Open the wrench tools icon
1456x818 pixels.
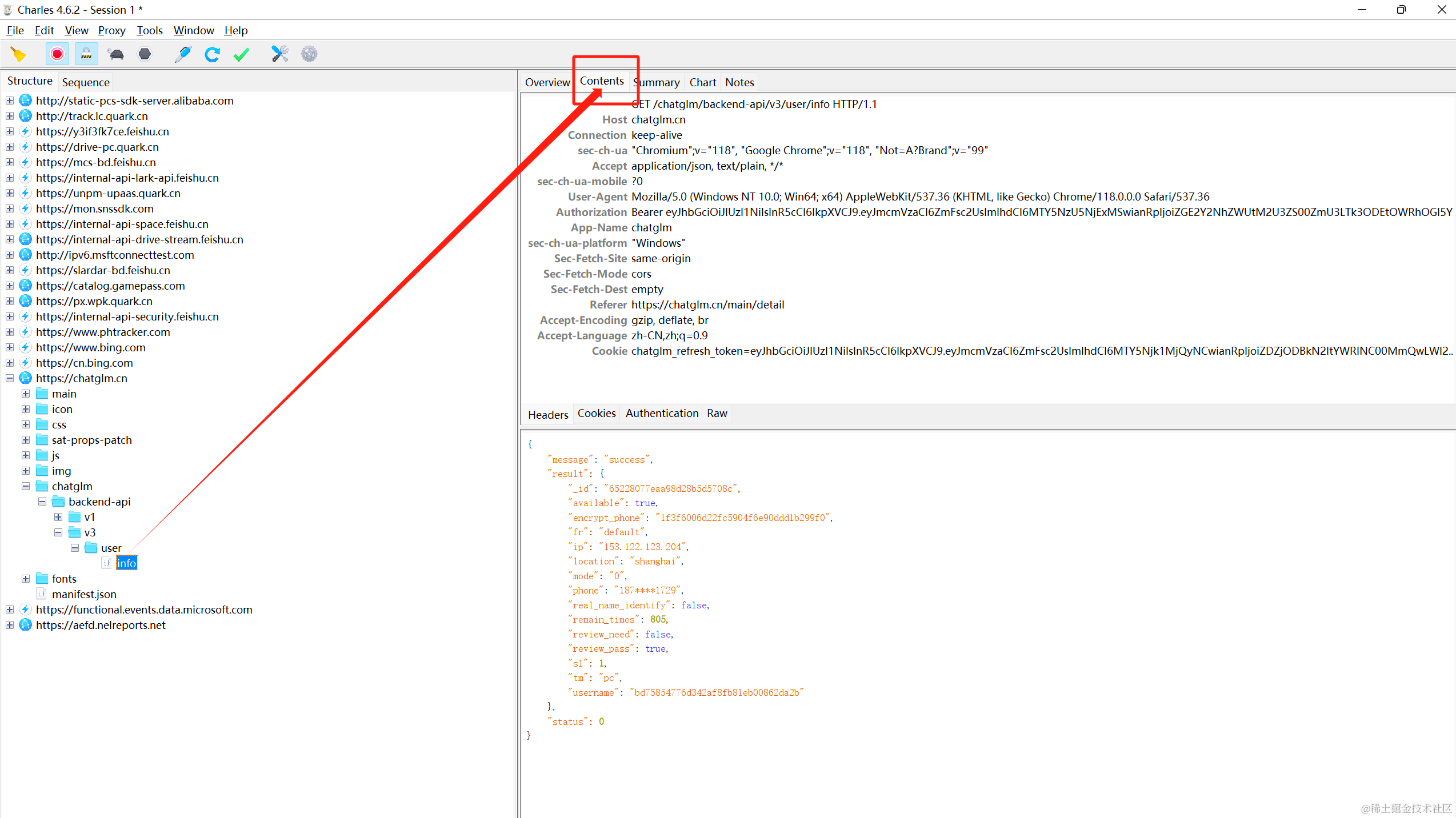(x=279, y=54)
